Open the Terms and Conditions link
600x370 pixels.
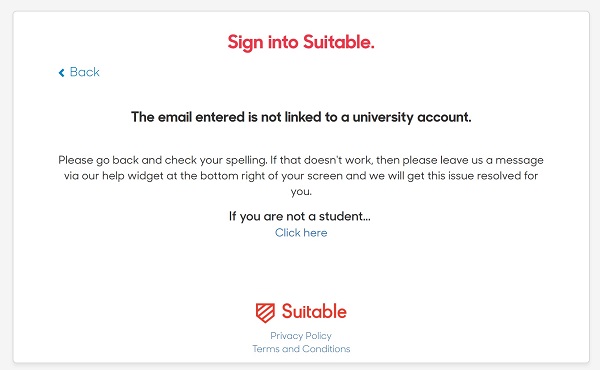(301, 349)
